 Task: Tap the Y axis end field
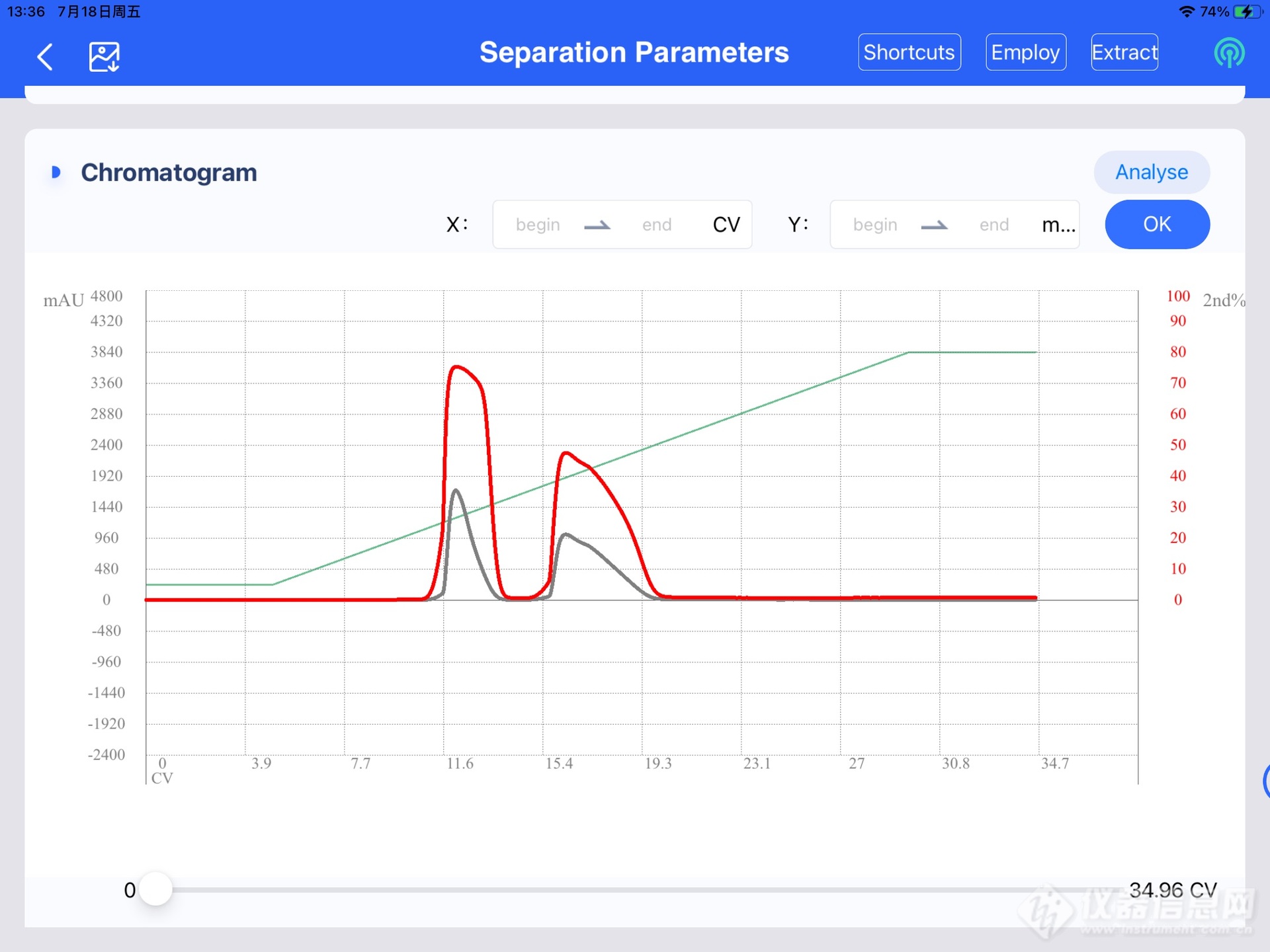(994, 225)
